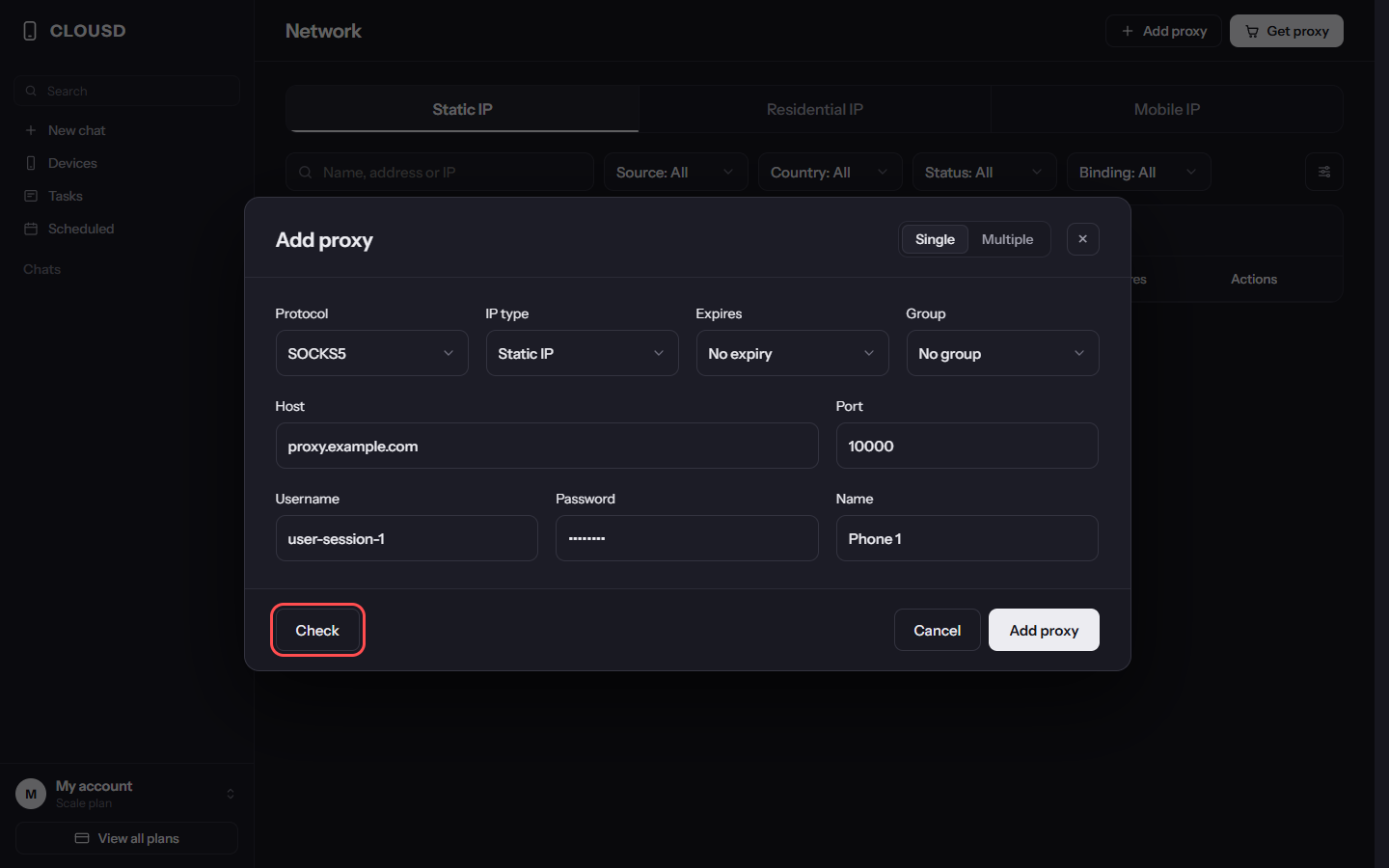
Task: Click Add proxy in the top header
Action: 1163,31
